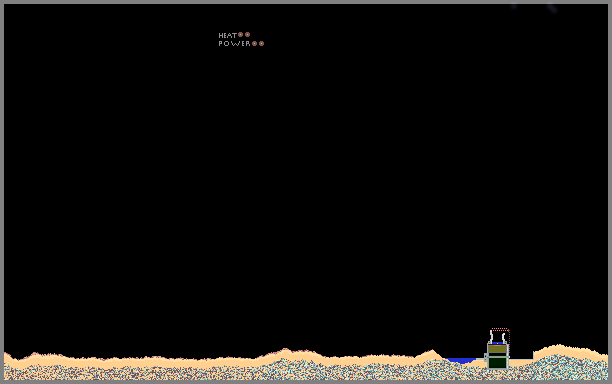Click the generator's left side control panel
612x384 pixels.
[486, 357]
